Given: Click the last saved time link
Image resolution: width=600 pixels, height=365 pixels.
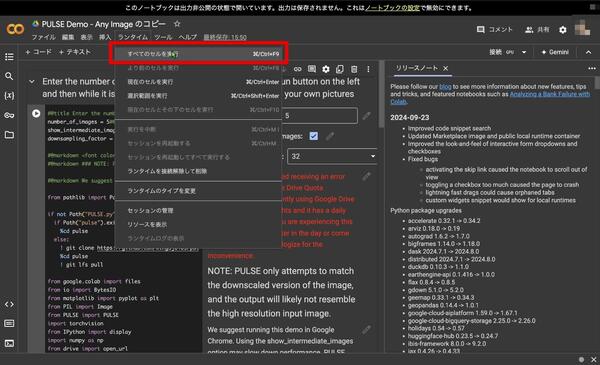Looking at the screenshot, I should click(225, 37).
